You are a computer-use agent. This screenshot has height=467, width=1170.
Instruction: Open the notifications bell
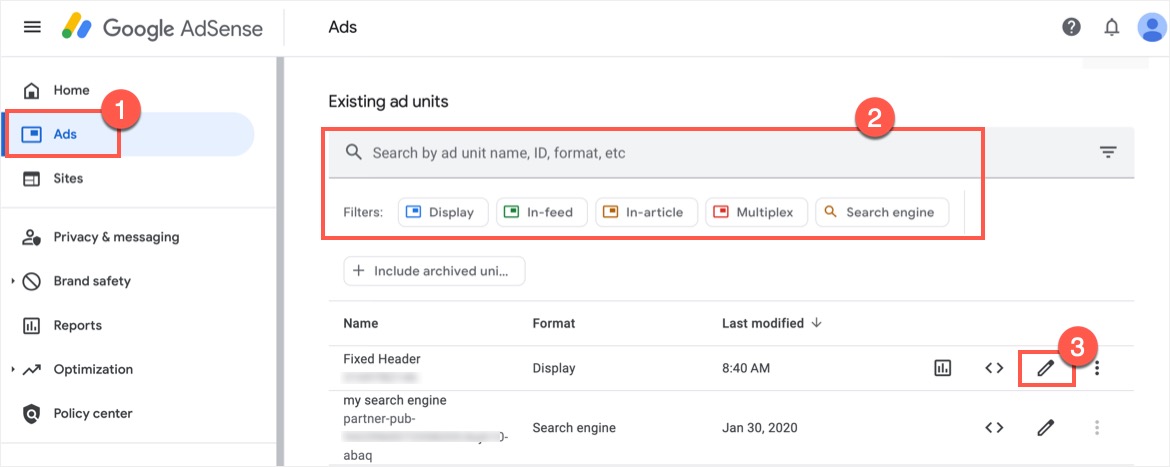[x=1112, y=28]
